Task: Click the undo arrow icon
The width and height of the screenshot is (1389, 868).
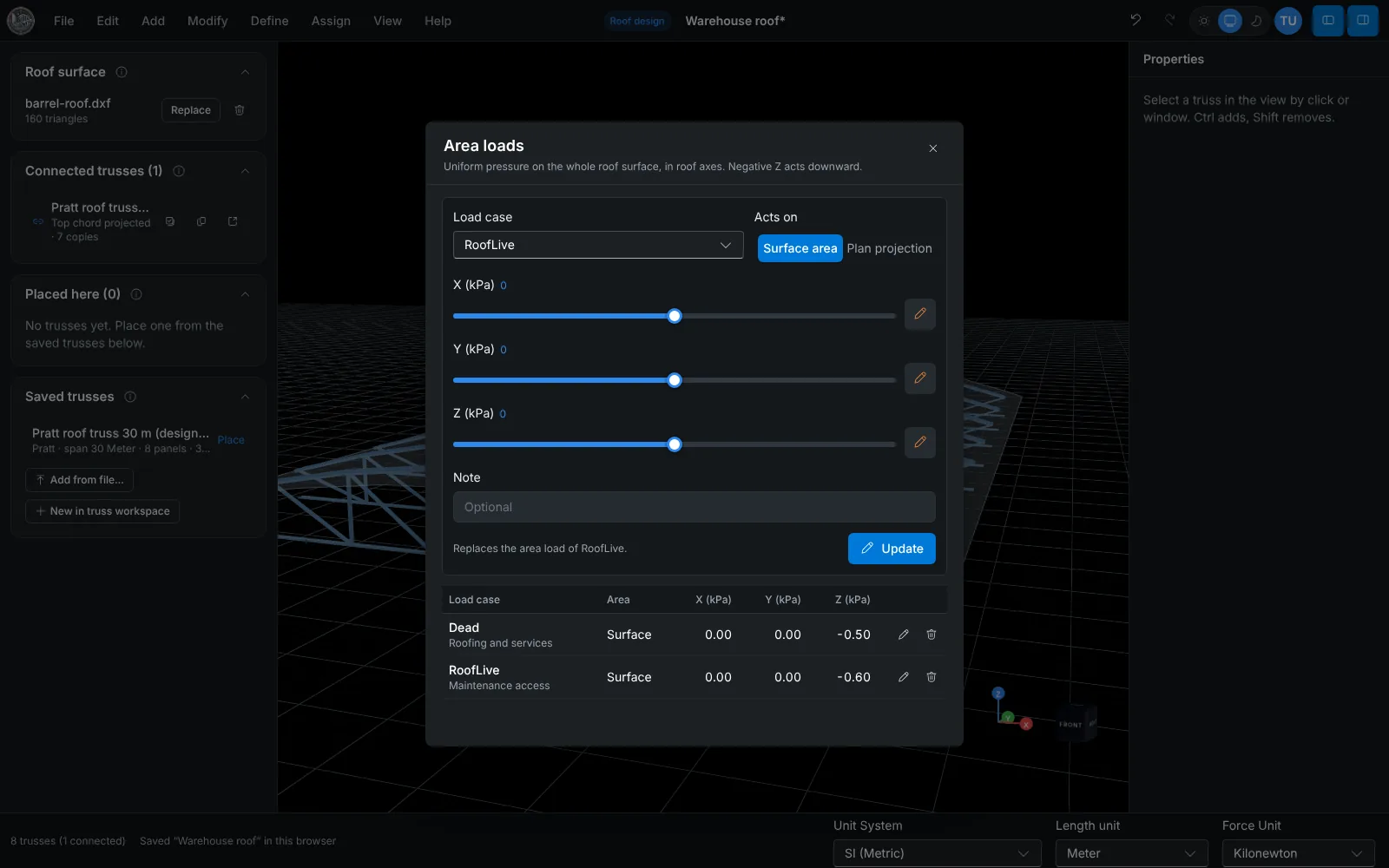Action: click(x=1136, y=20)
